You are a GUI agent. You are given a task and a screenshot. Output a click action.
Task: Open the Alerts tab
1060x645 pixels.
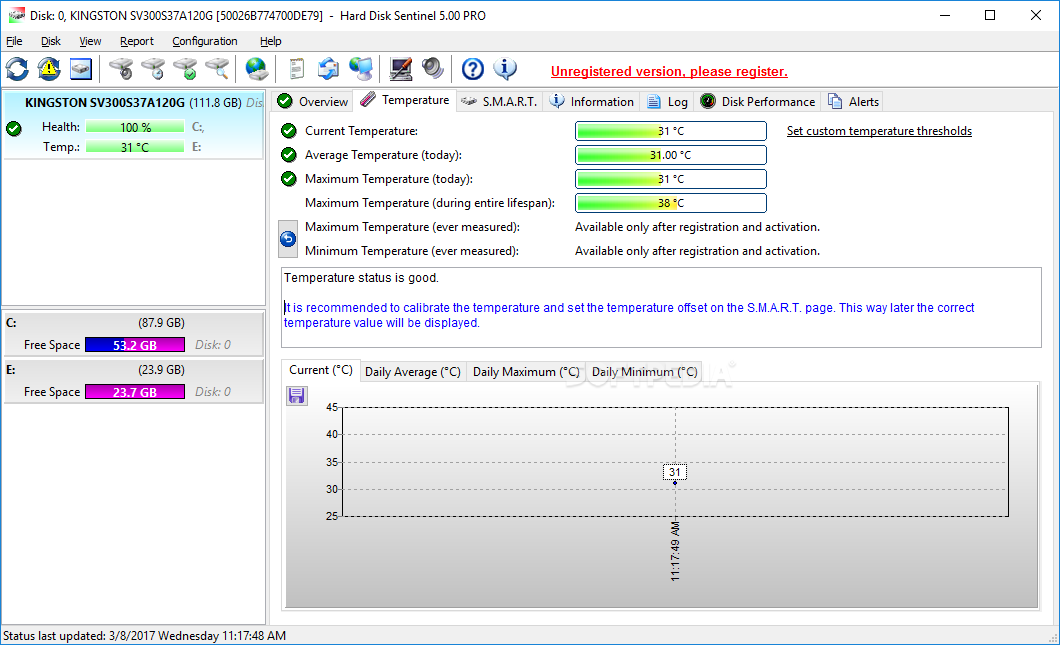point(854,101)
